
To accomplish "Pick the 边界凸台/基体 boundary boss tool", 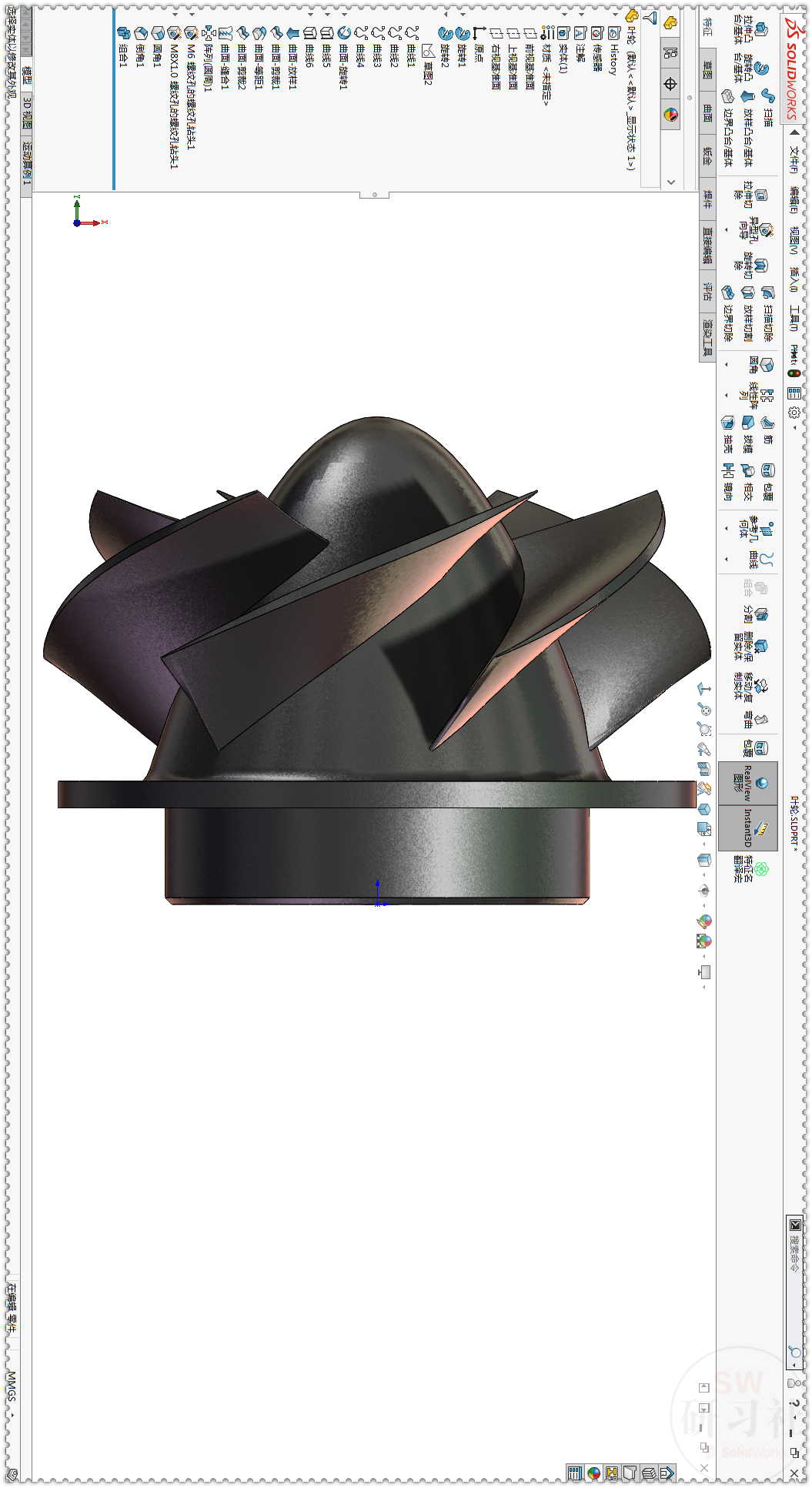I will [727, 129].
